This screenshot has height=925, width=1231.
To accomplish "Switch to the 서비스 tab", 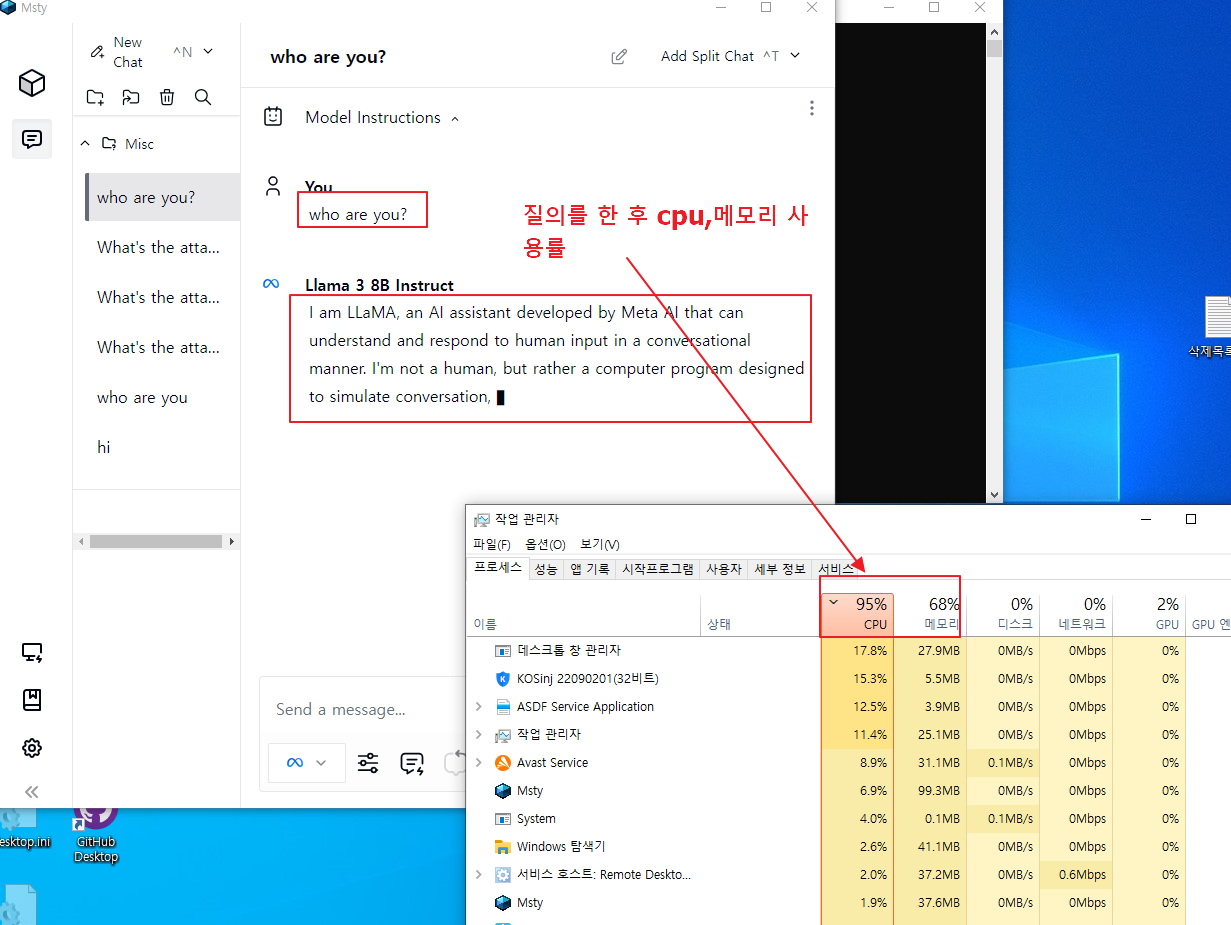I will (x=836, y=569).
